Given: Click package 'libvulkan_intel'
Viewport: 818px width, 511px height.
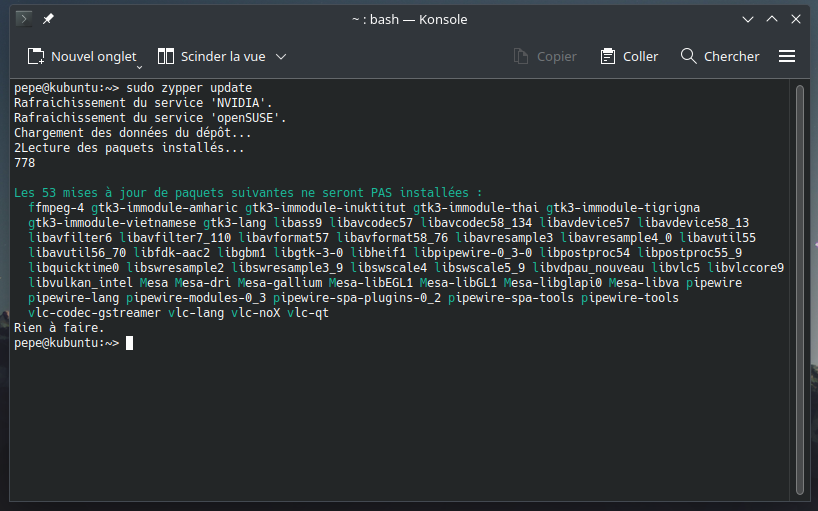Looking at the screenshot, I should pyautogui.click(x=80, y=283).
